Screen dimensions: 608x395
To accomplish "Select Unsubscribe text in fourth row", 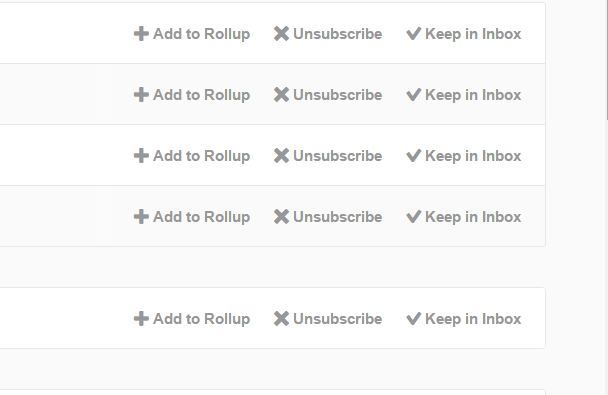I will (x=337, y=217).
